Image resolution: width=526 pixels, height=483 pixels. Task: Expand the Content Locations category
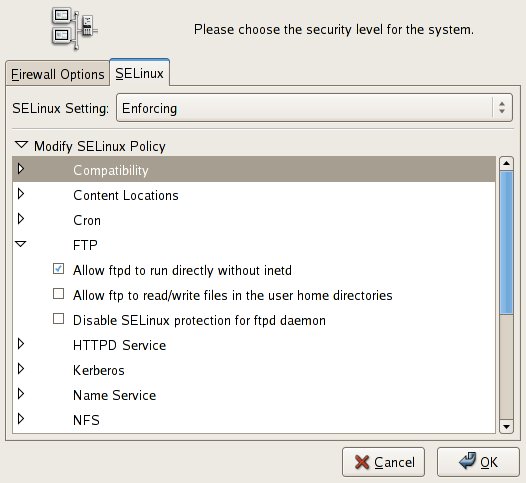click(21, 194)
